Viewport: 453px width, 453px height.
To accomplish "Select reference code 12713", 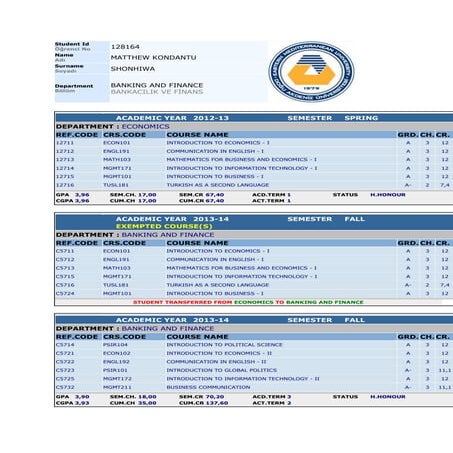I will [x=65, y=159].
